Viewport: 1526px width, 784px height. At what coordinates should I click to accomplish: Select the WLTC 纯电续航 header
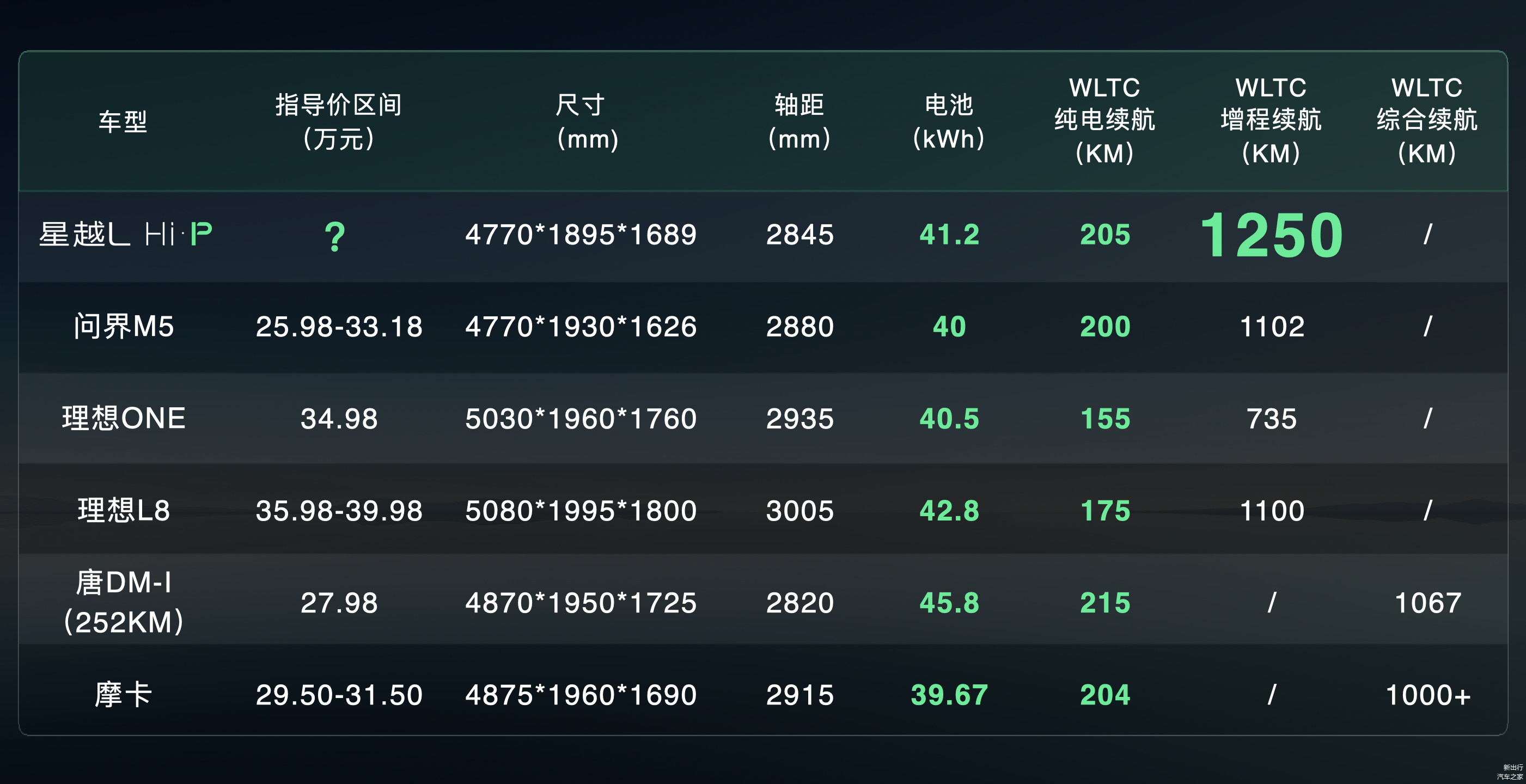(1104, 121)
